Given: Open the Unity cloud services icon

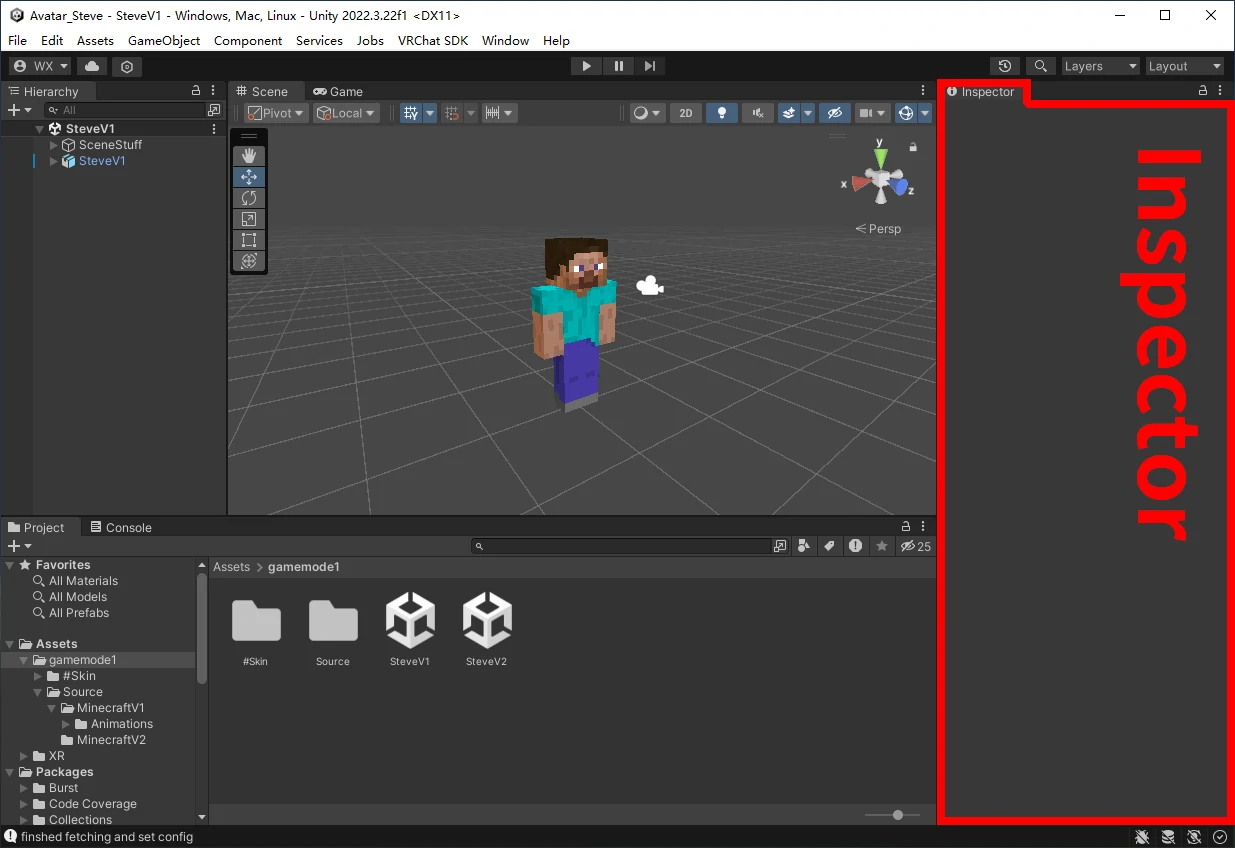Looking at the screenshot, I should click(x=92, y=66).
